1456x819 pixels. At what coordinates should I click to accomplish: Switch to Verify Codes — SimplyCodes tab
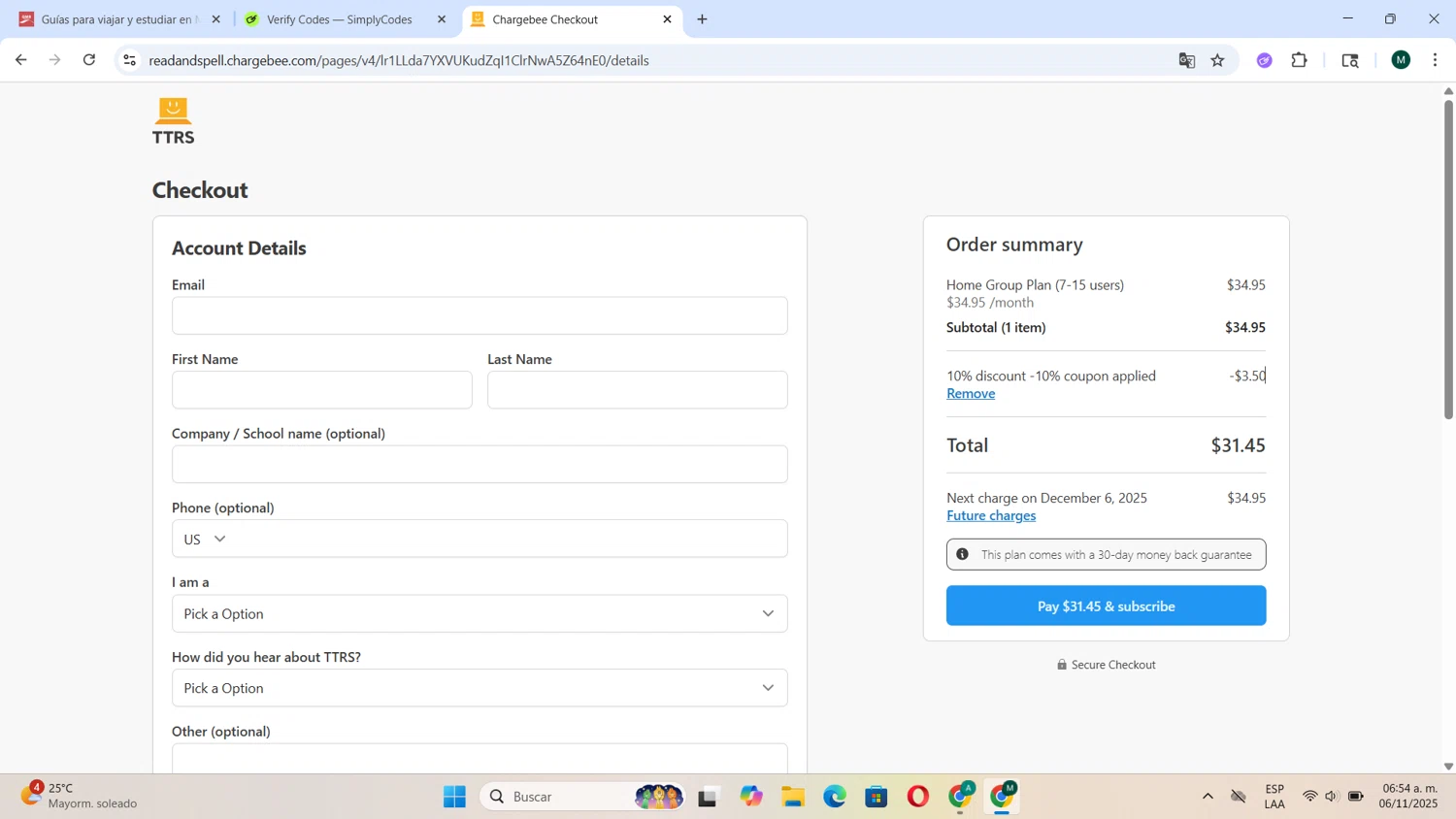coord(339,19)
